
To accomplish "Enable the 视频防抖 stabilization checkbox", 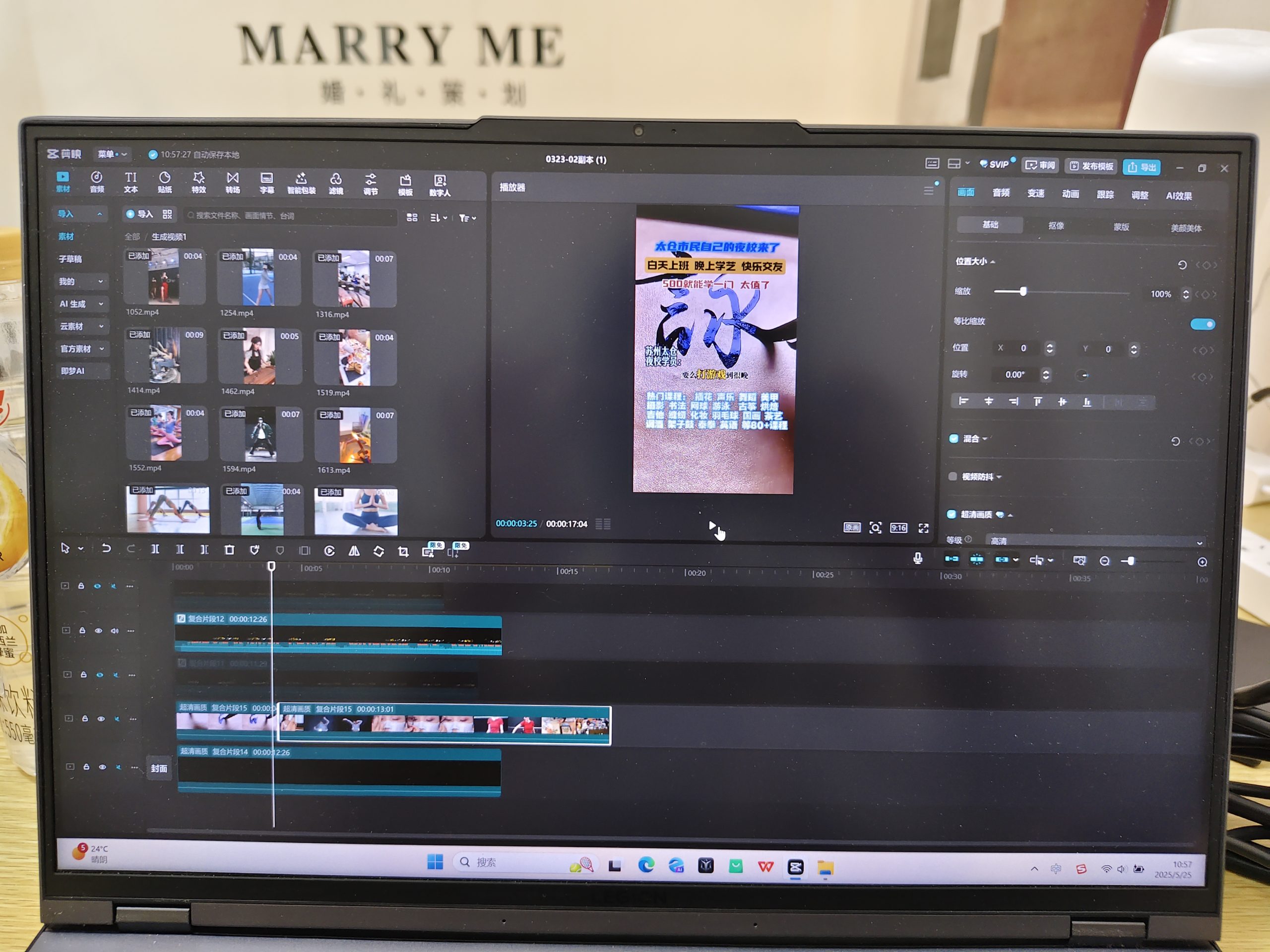I will click(952, 476).
